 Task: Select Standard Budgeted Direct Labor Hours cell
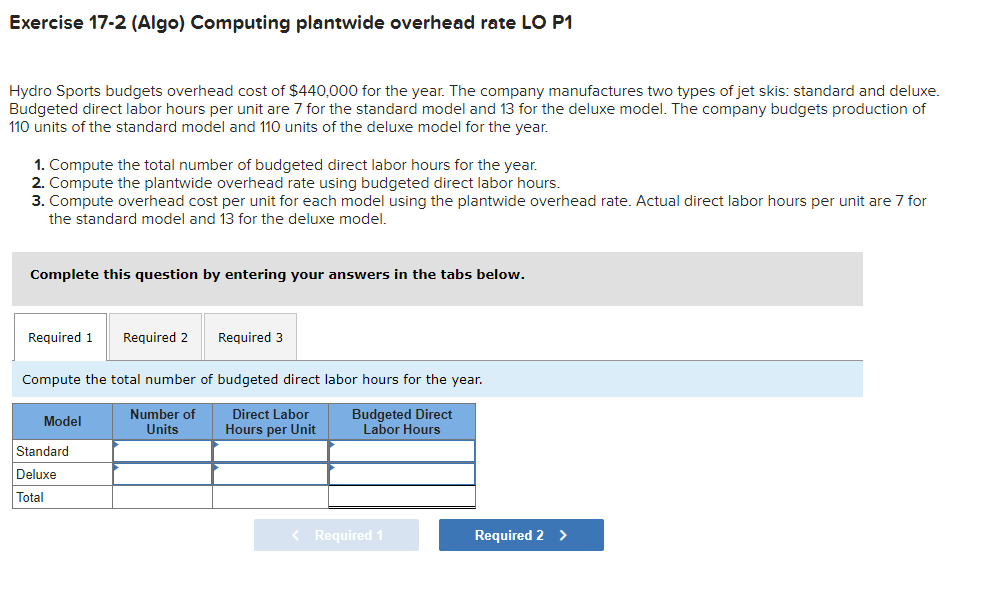click(401, 451)
